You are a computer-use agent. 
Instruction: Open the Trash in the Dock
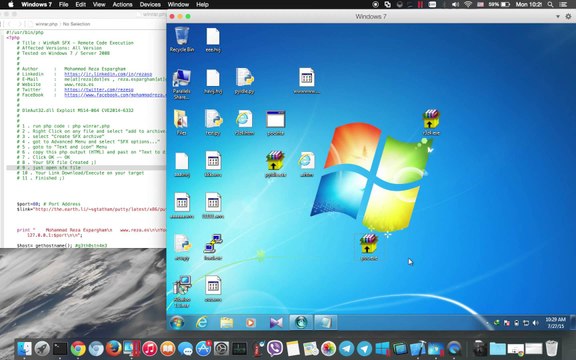click(x=551, y=348)
